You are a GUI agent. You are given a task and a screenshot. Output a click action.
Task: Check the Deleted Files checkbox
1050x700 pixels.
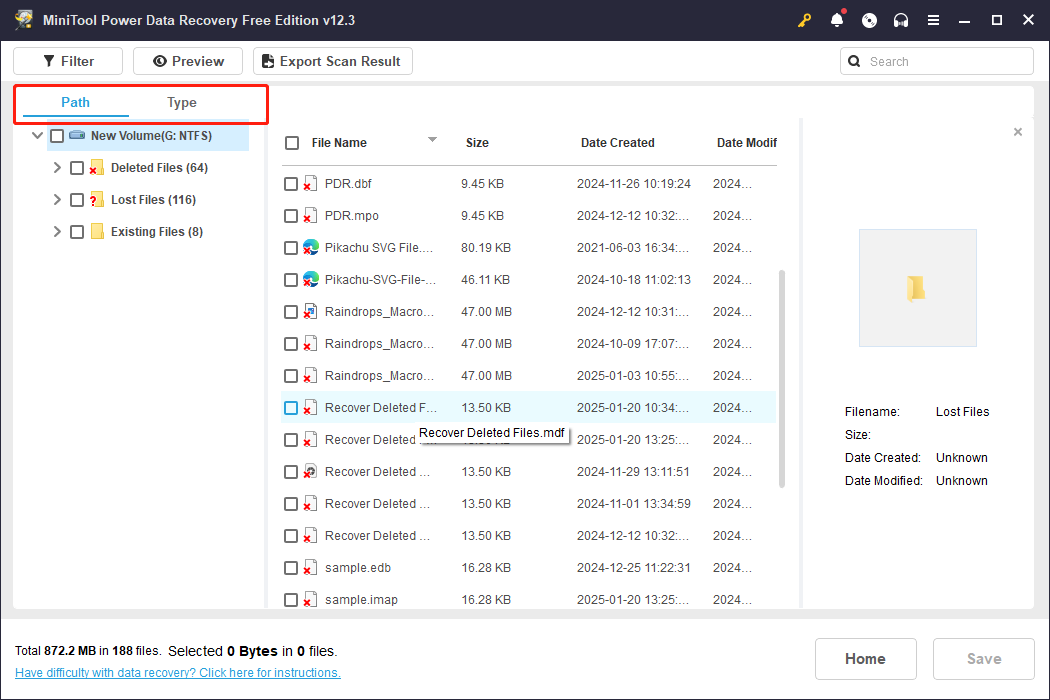pyautogui.click(x=77, y=167)
